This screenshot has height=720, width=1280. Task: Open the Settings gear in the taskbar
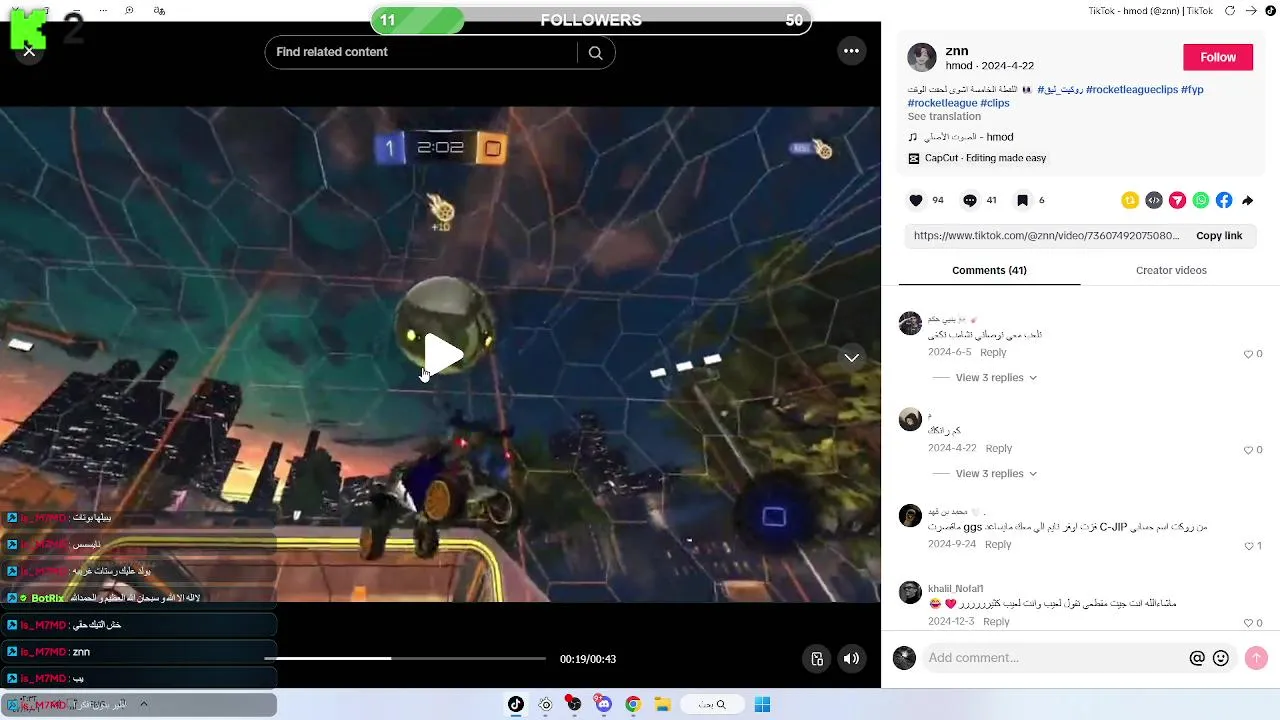coord(545,704)
